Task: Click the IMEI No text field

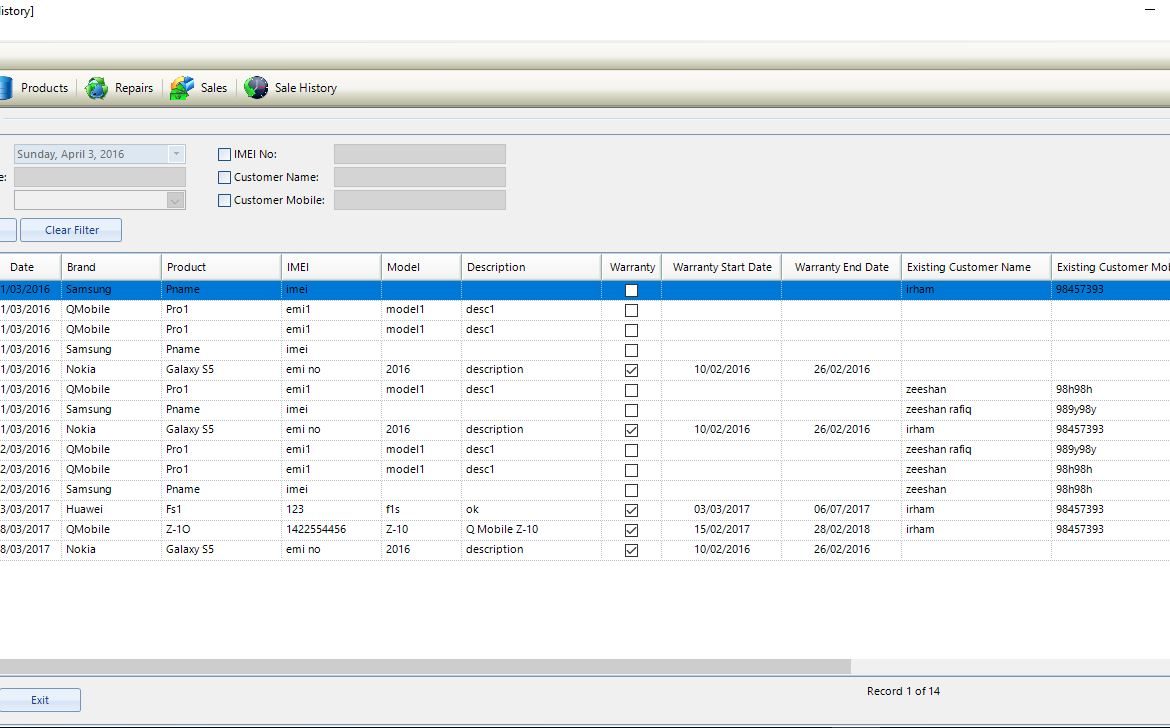Action: click(419, 154)
